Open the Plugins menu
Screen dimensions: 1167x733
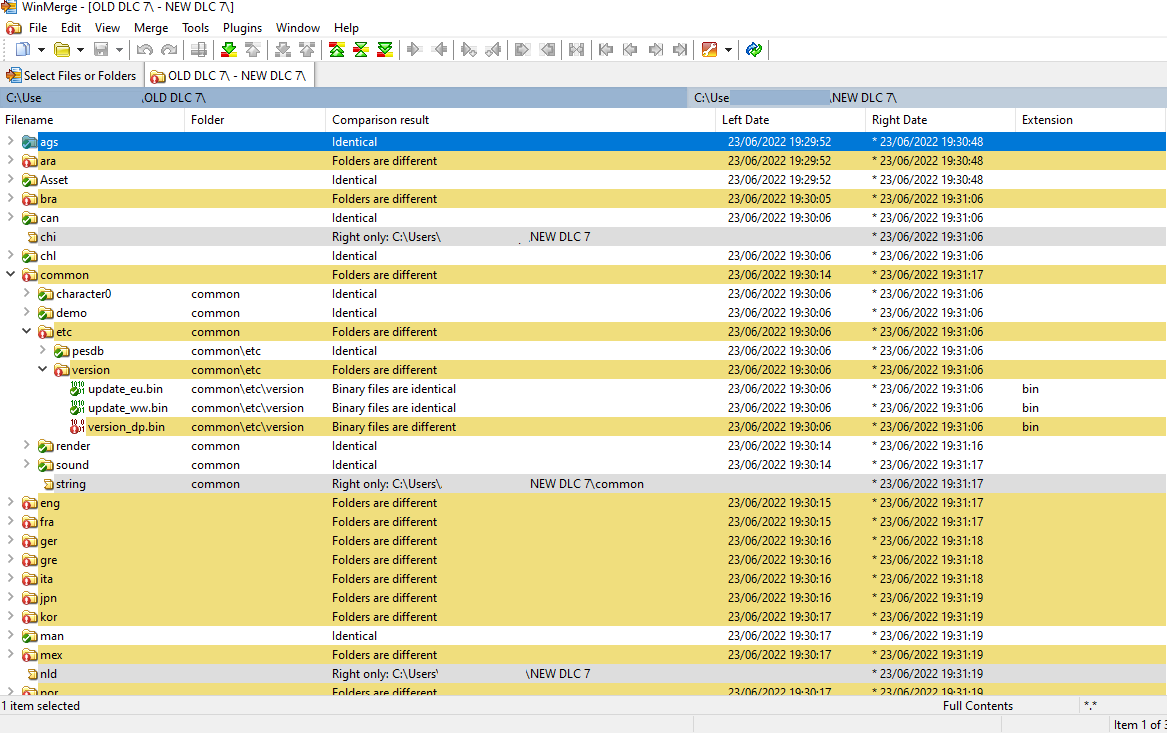(243, 28)
